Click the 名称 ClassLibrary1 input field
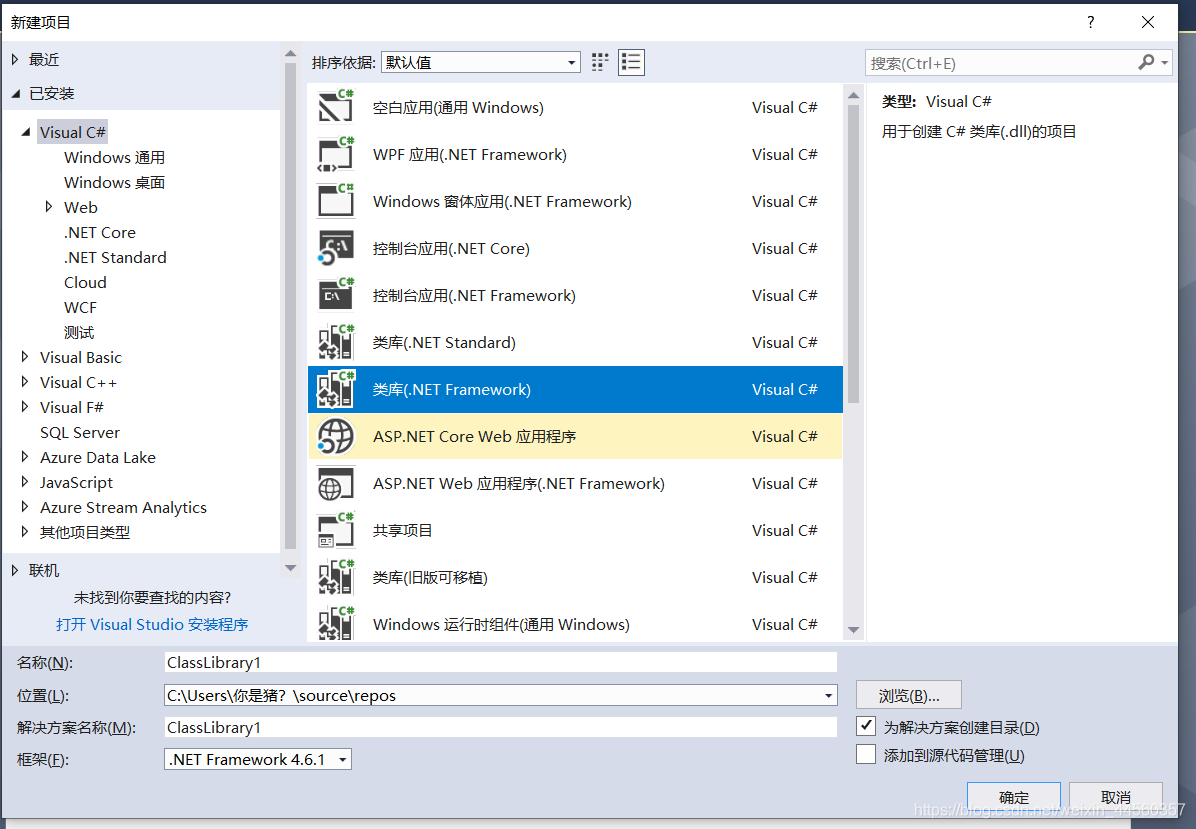 click(500, 663)
